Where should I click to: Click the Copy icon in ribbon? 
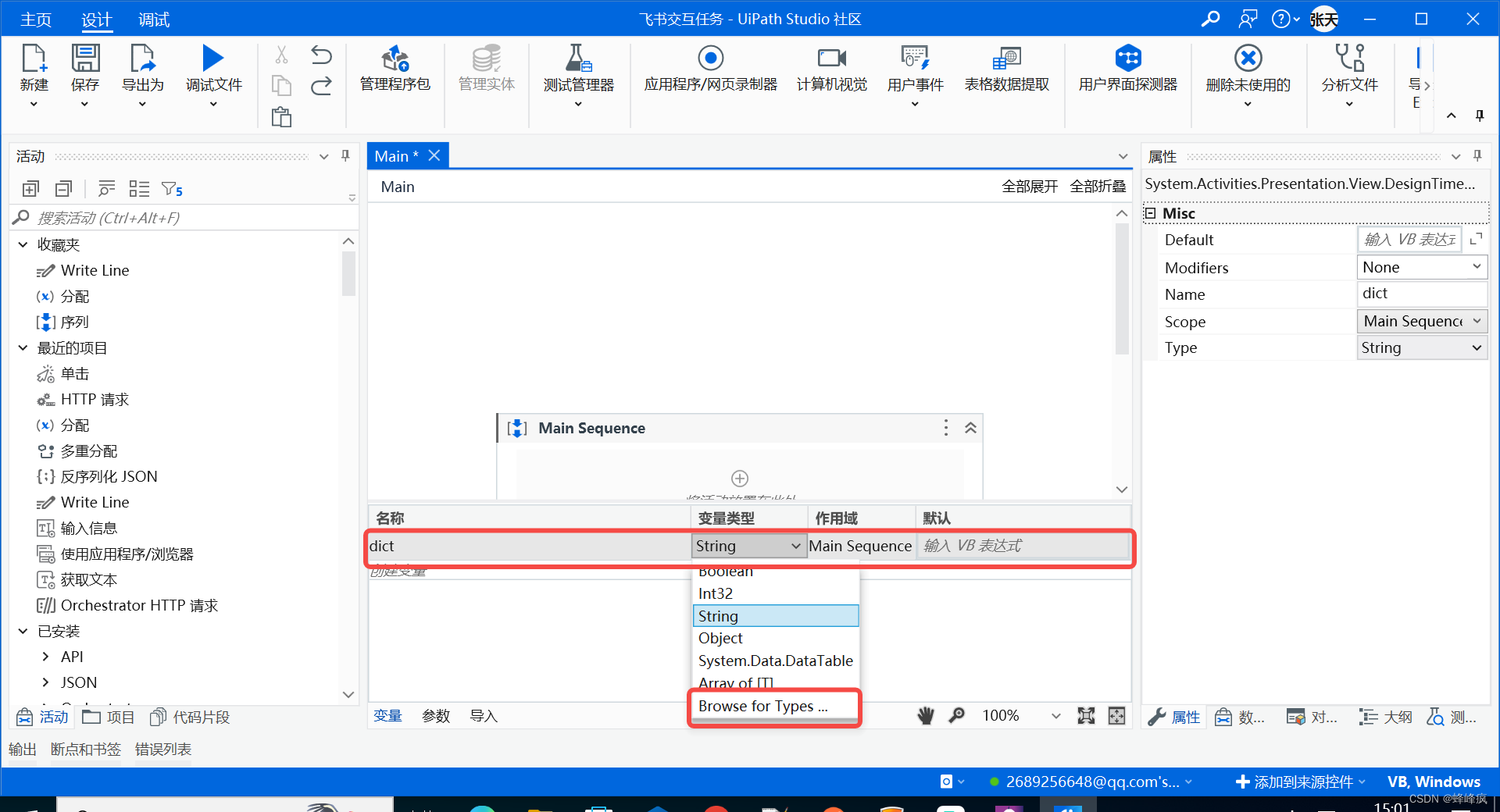(281, 85)
